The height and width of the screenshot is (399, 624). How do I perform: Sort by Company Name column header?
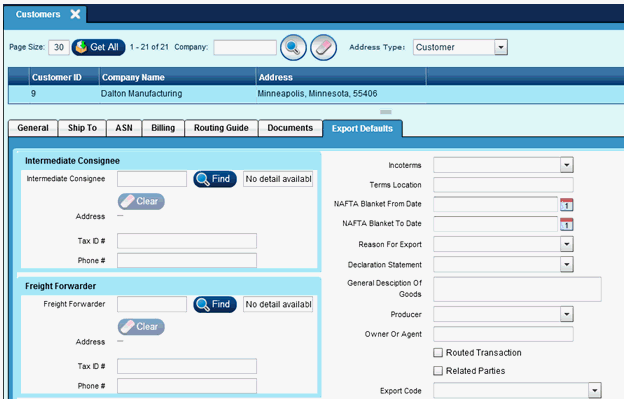177,77
